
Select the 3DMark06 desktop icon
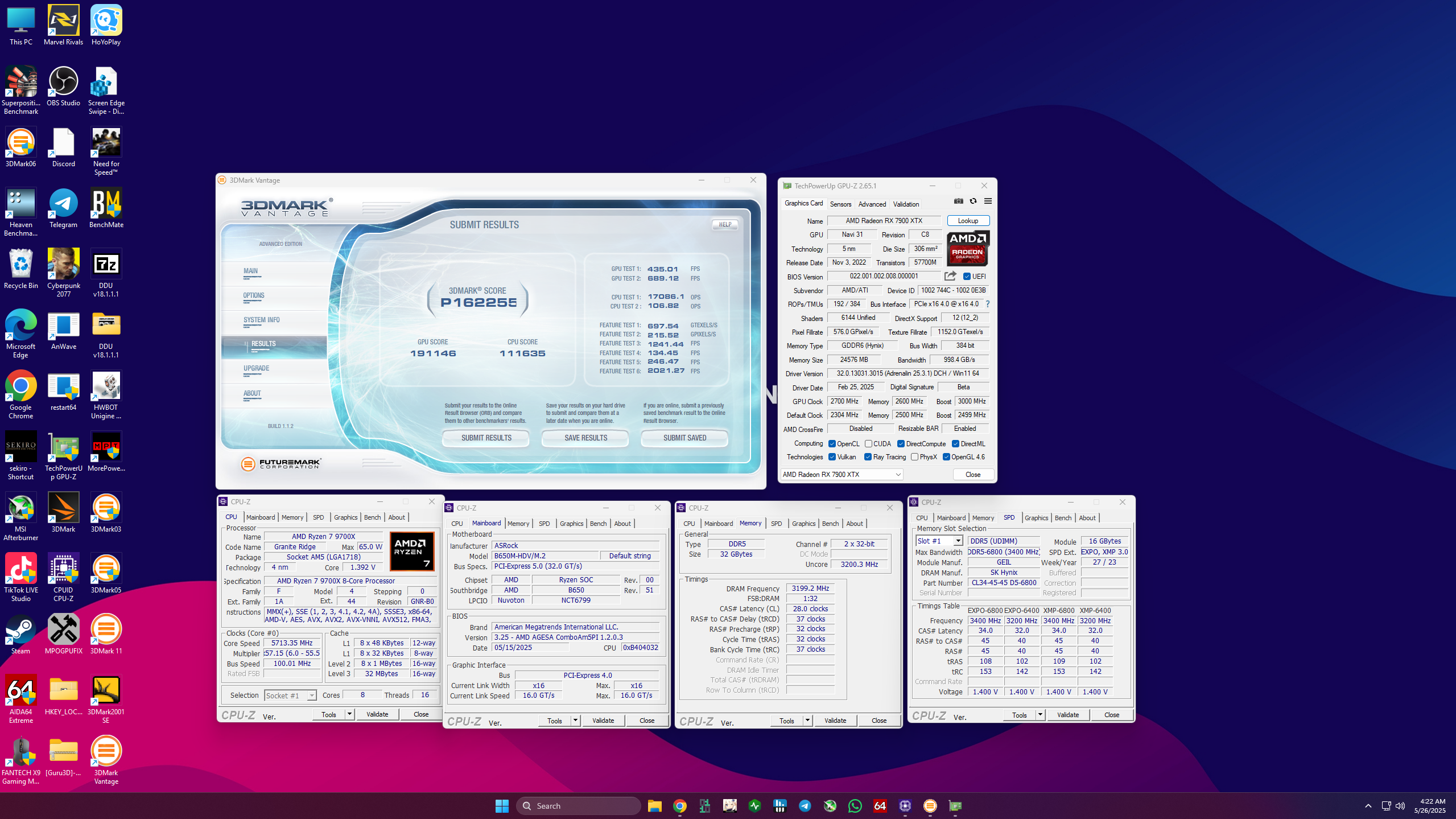coord(21,147)
